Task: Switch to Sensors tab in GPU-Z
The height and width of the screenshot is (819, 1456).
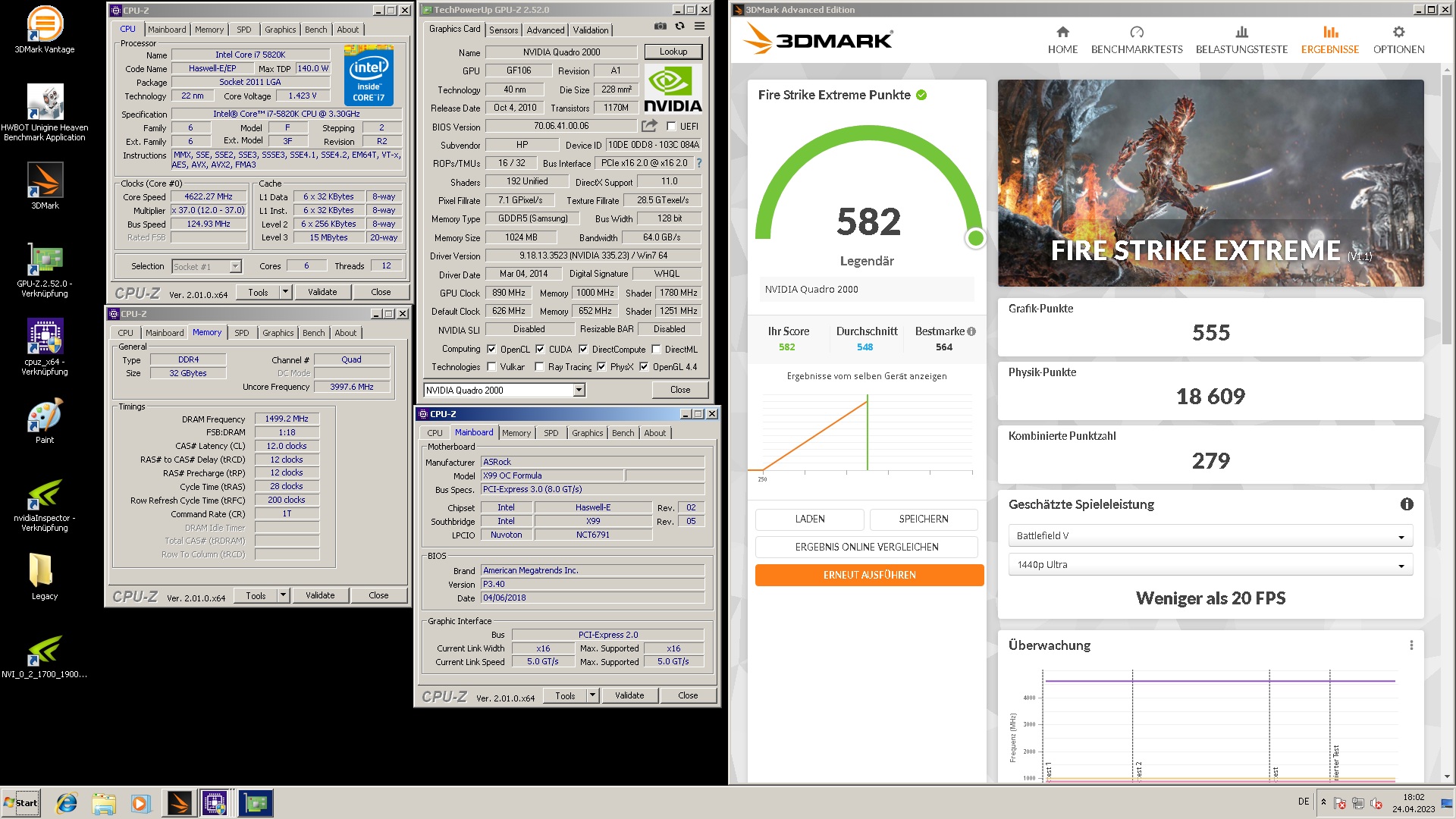Action: [x=504, y=30]
